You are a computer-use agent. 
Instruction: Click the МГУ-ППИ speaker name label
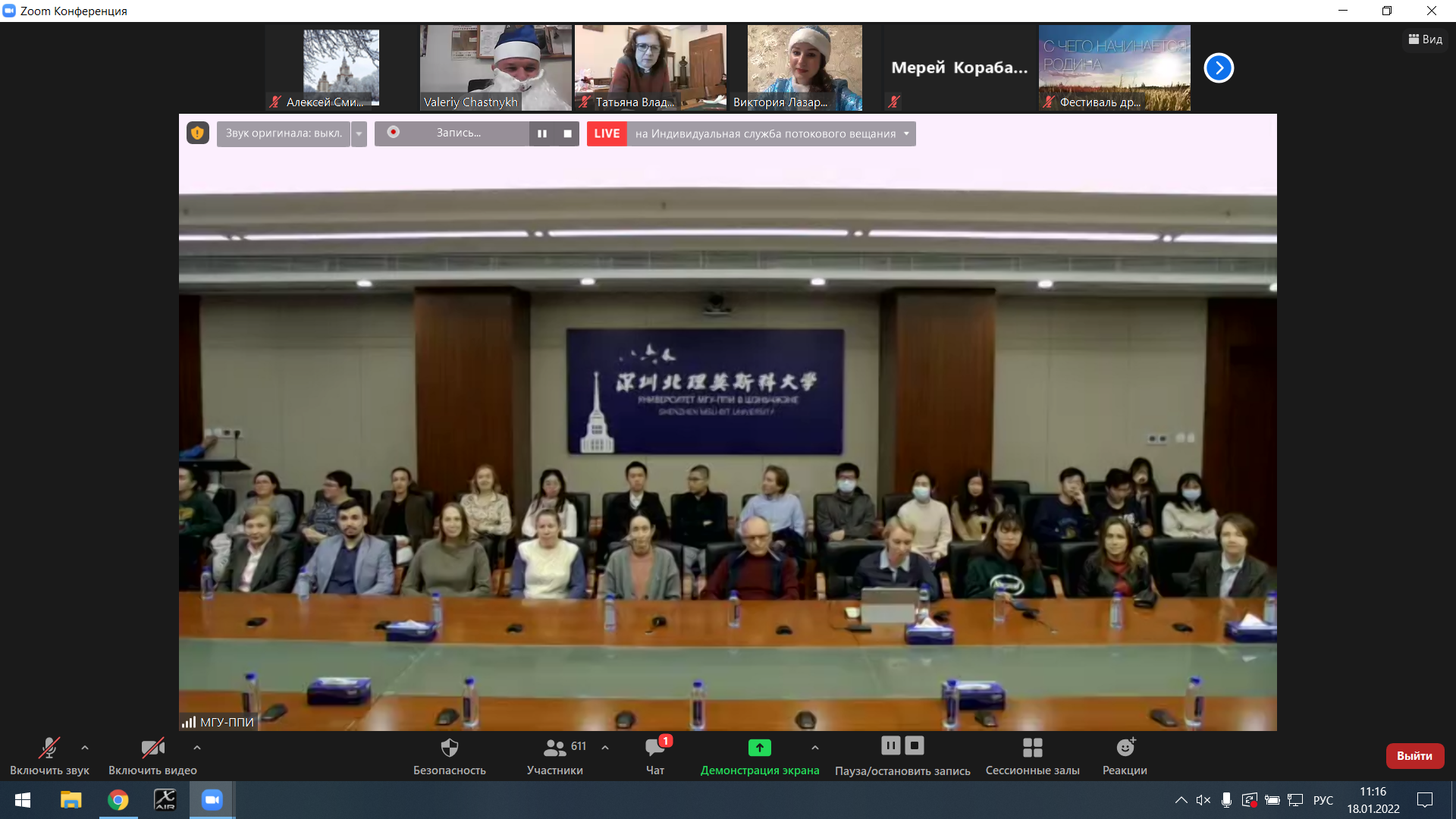(x=218, y=722)
